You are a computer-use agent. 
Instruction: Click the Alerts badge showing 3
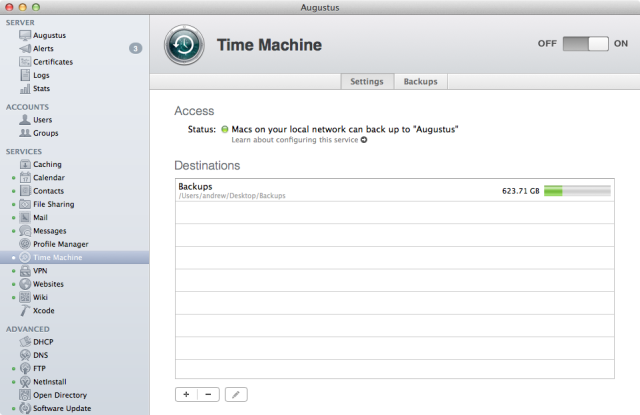(x=136, y=49)
